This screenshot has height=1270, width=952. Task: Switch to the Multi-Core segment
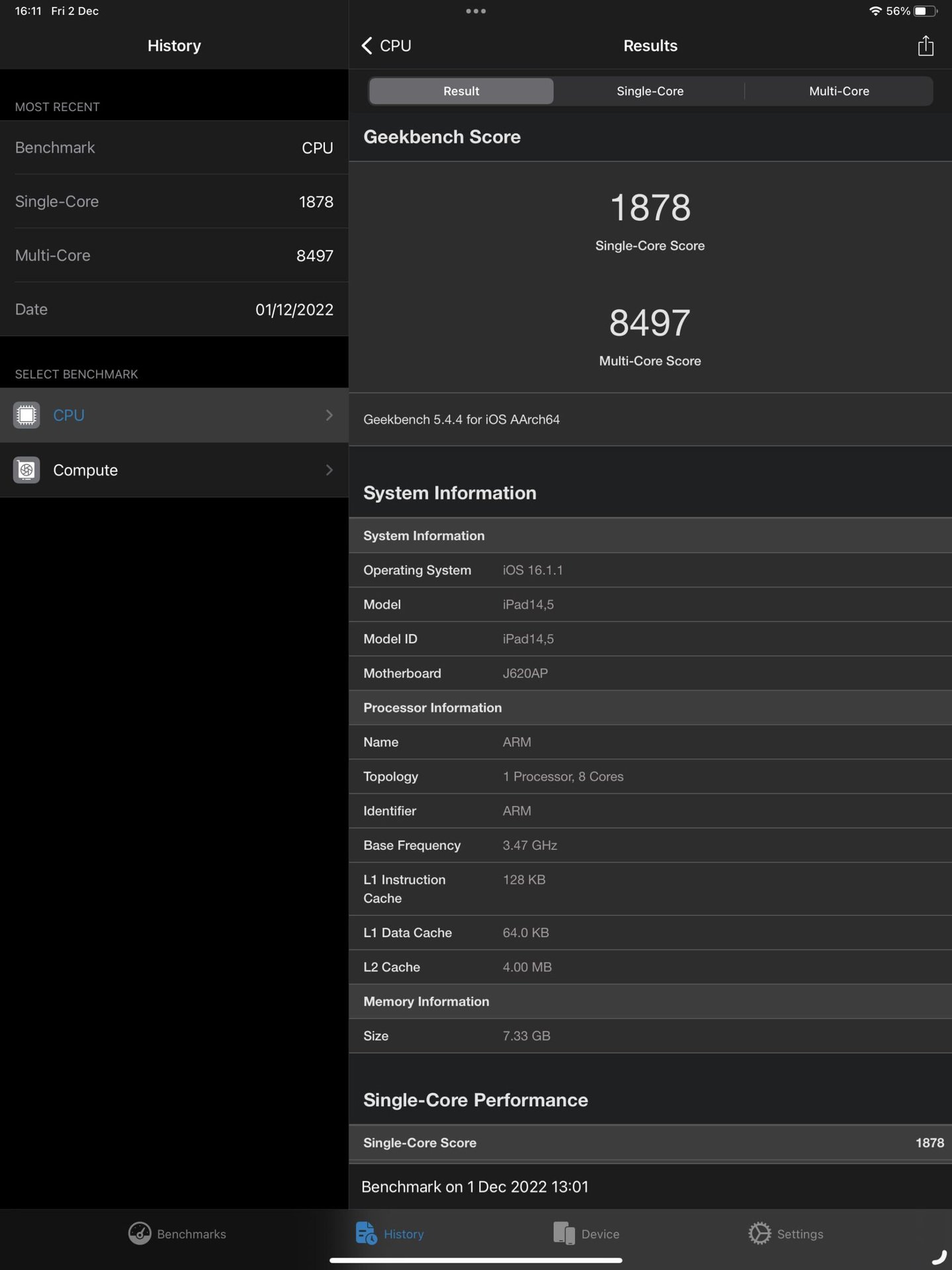pyautogui.click(x=839, y=91)
